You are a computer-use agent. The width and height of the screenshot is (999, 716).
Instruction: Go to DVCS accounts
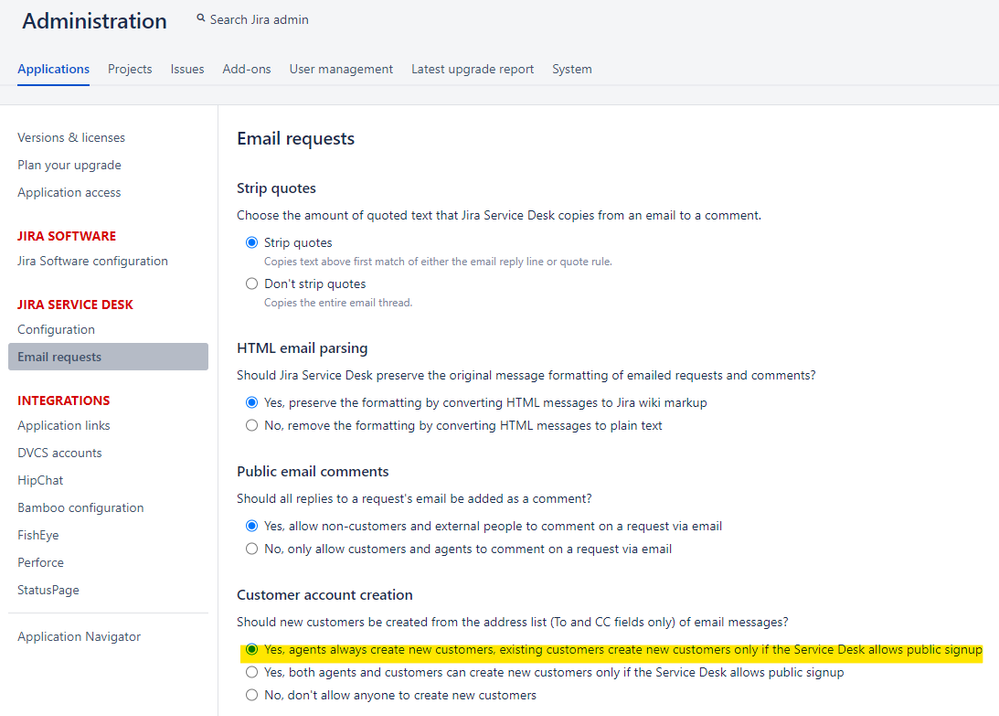coord(60,453)
